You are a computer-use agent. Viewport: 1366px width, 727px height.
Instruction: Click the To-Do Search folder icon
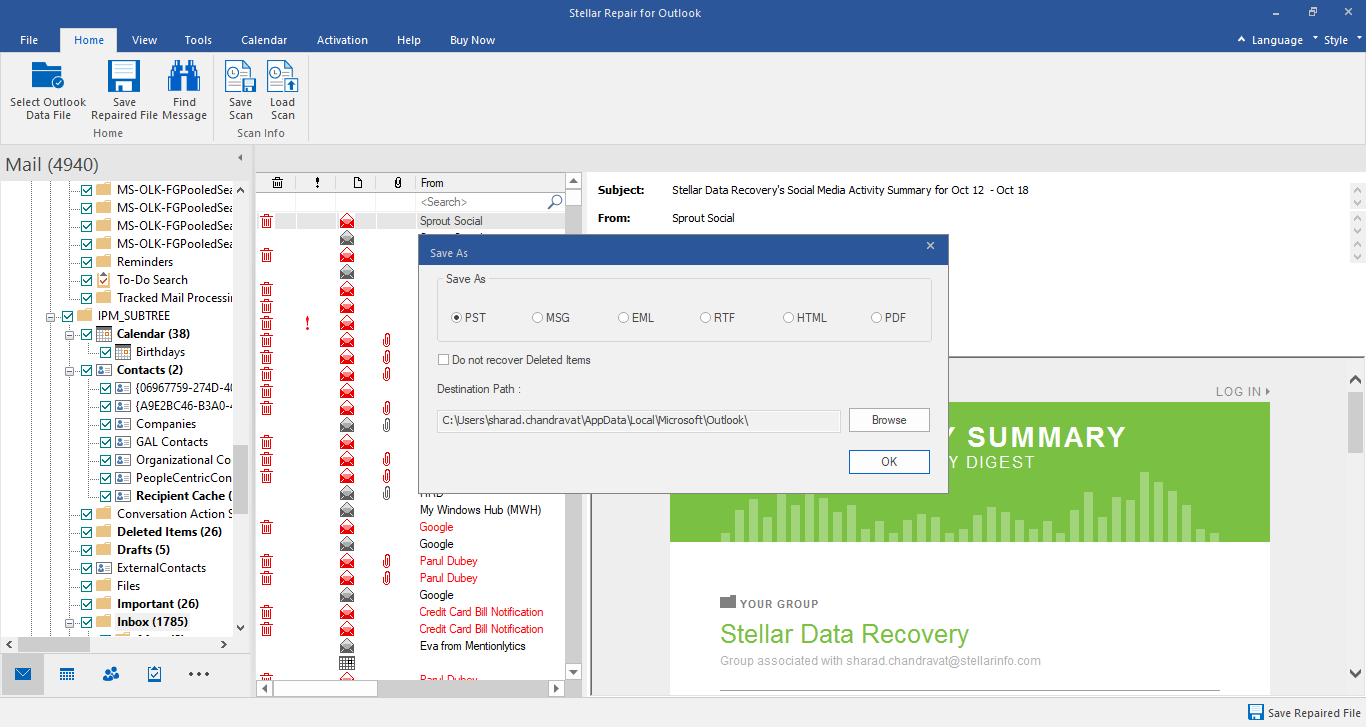coord(104,280)
